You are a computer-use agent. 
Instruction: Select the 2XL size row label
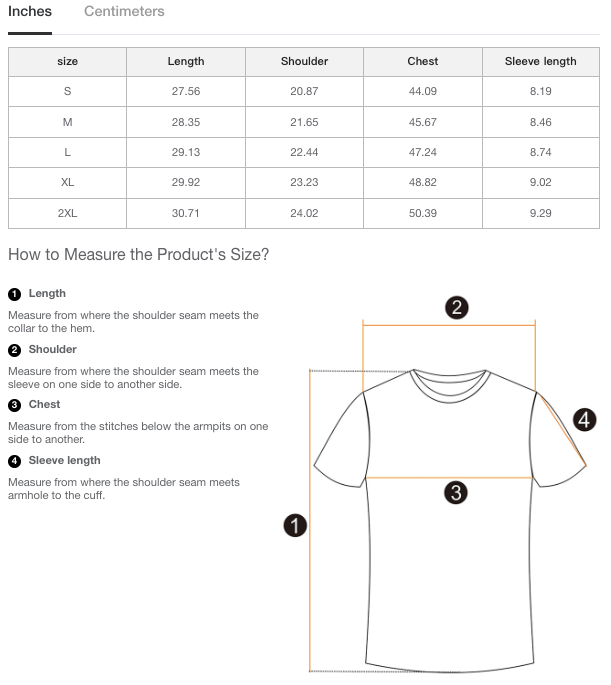point(67,214)
